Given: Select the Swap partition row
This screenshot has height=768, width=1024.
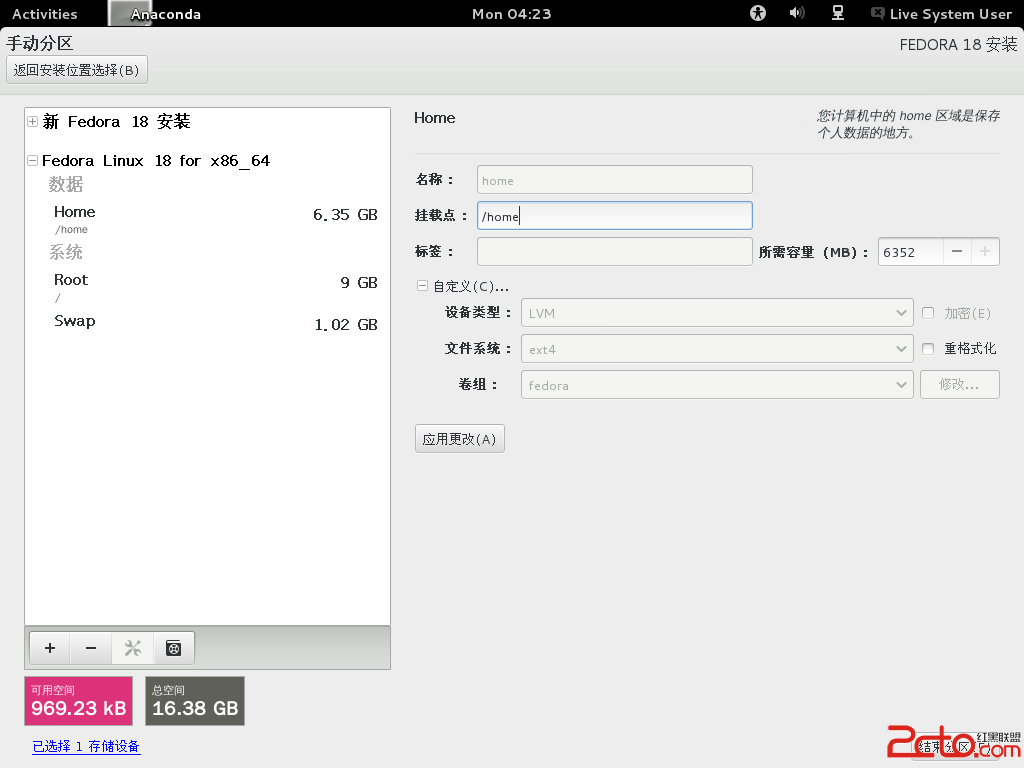Looking at the screenshot, I should (207, 323).
